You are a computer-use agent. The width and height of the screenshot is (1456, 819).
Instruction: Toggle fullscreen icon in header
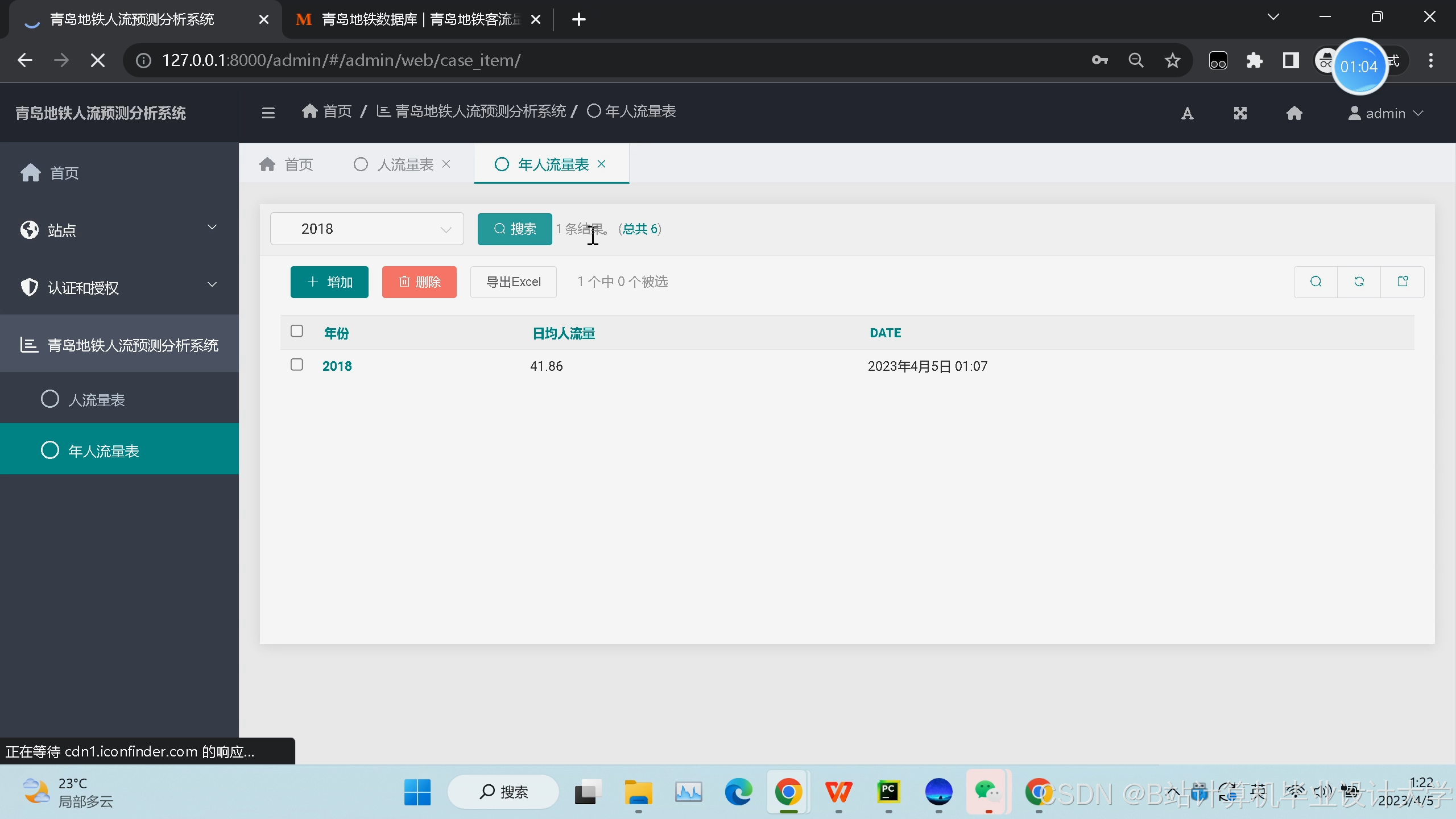[1240, 114]
